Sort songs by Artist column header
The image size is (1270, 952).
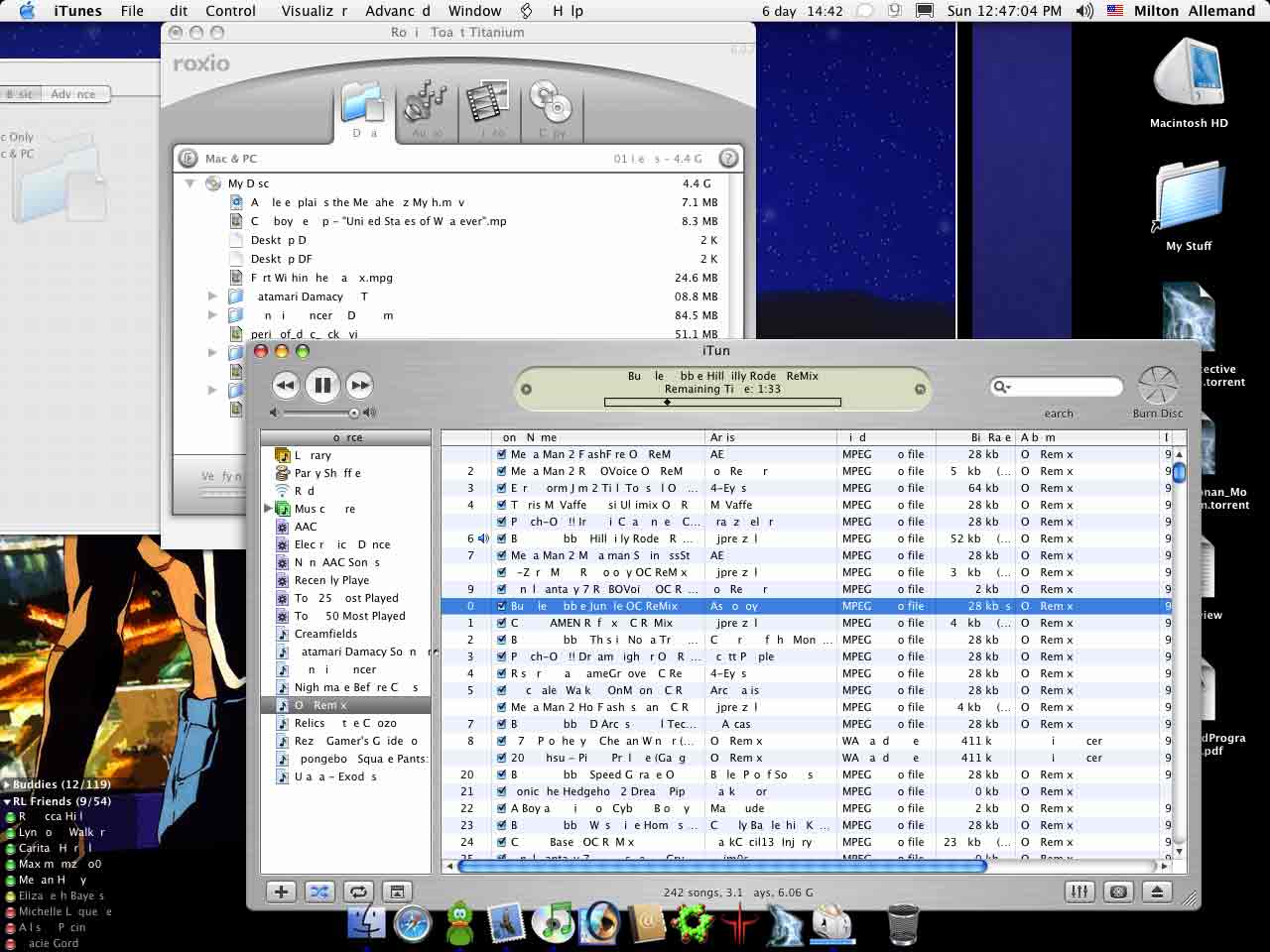tap(770, 437)
